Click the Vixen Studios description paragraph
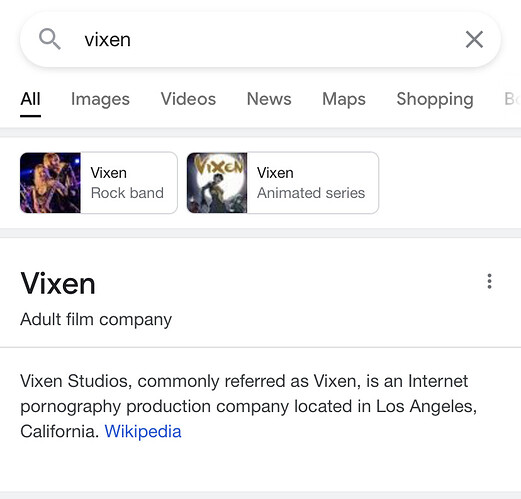The image size is (521, 499). (x=249, y=406)
